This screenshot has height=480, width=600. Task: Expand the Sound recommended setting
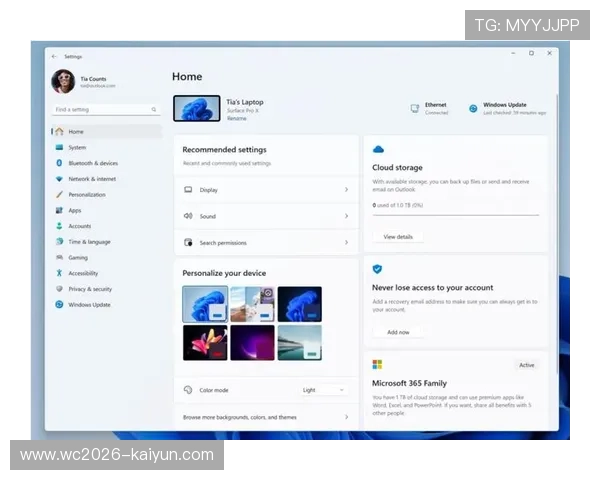click(265, 216)
